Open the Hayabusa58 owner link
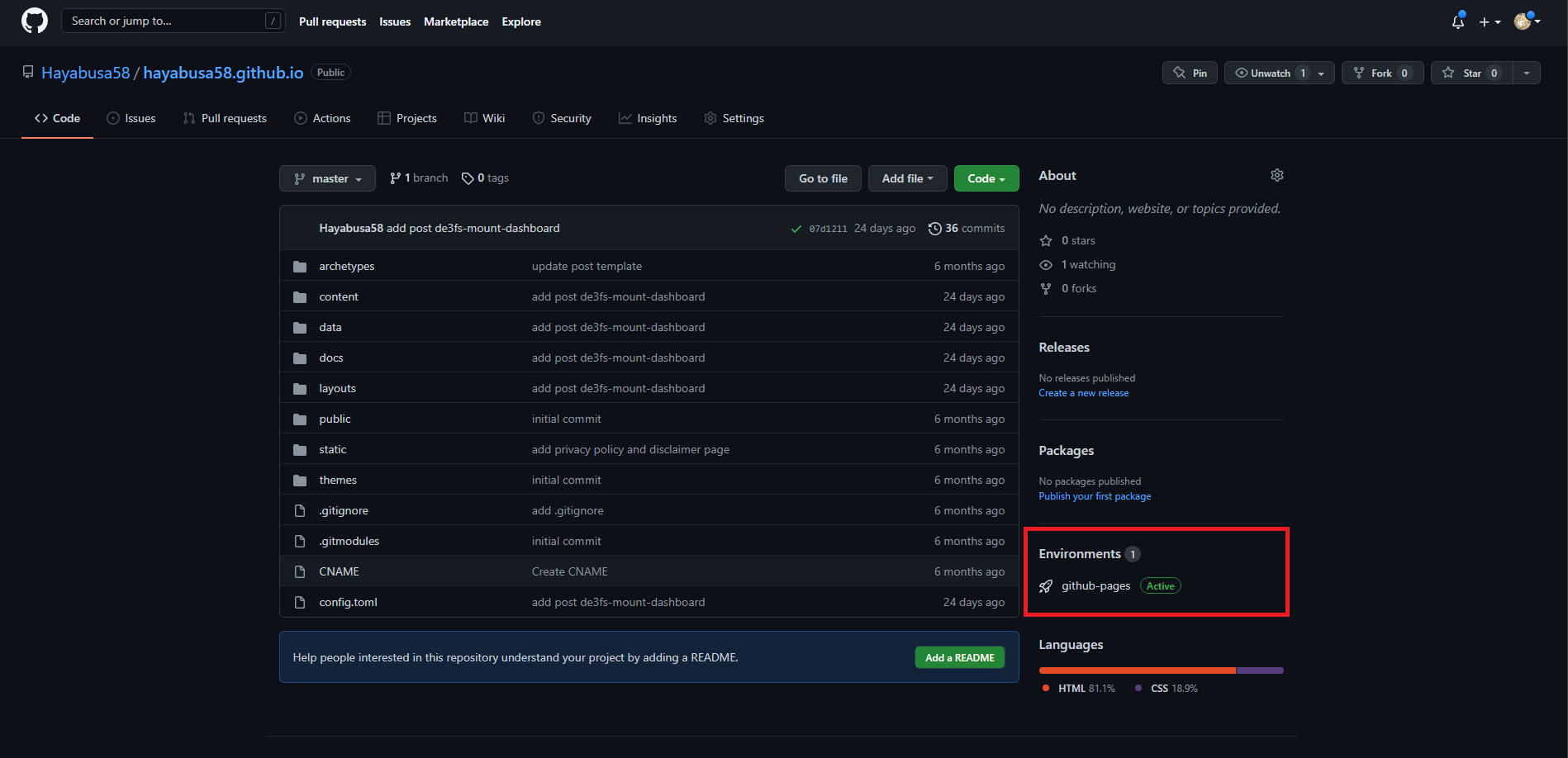Image resolution: width=1568 pixels, height=758 pixels. [x=86, y=73]
